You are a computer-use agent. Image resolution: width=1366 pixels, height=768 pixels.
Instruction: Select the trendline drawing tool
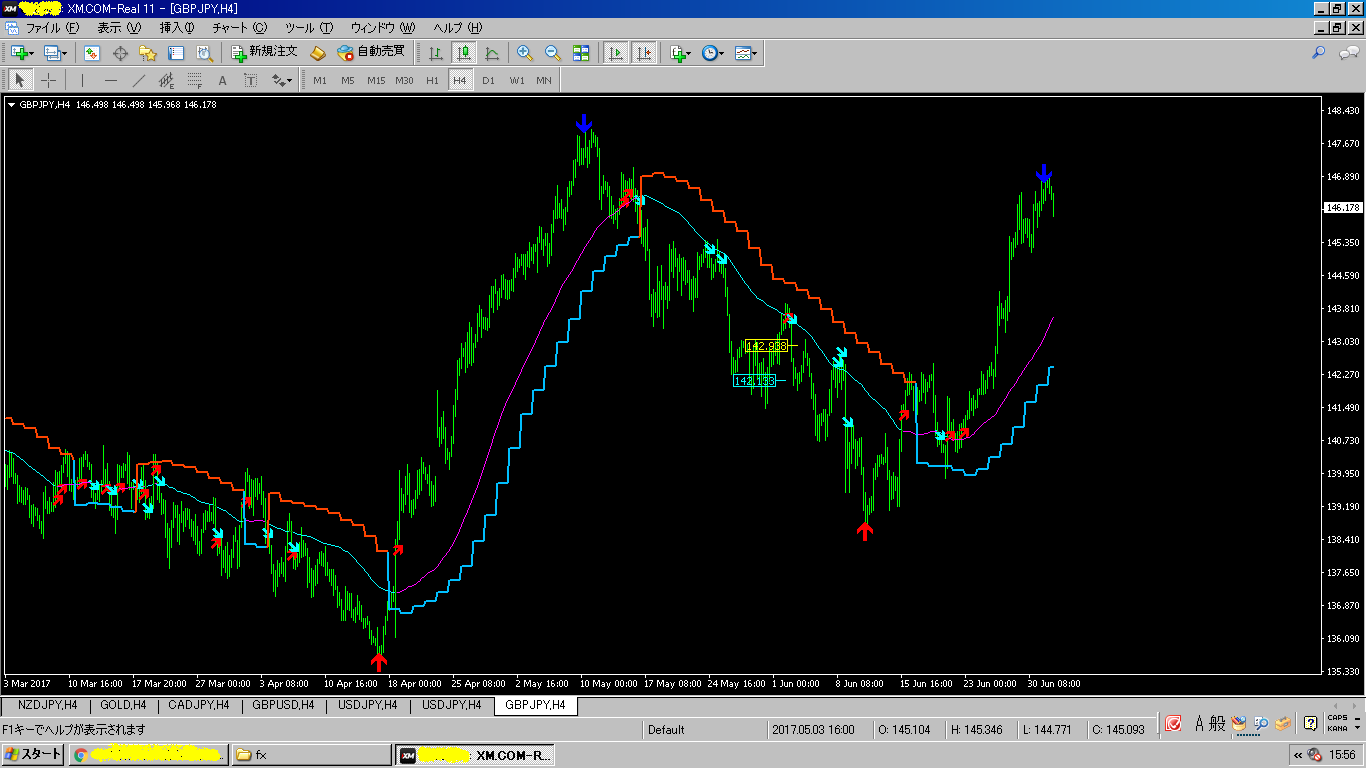pyautogui.click(x=138, y=80)
